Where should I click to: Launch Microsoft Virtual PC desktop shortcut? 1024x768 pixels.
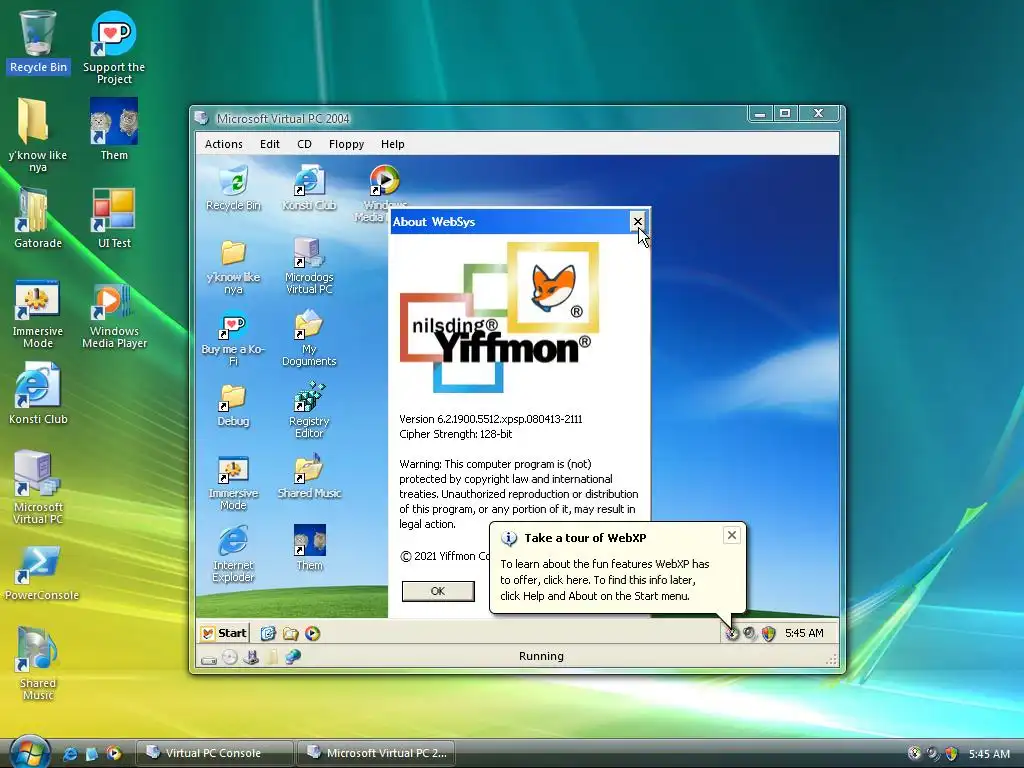click(38, 487)
